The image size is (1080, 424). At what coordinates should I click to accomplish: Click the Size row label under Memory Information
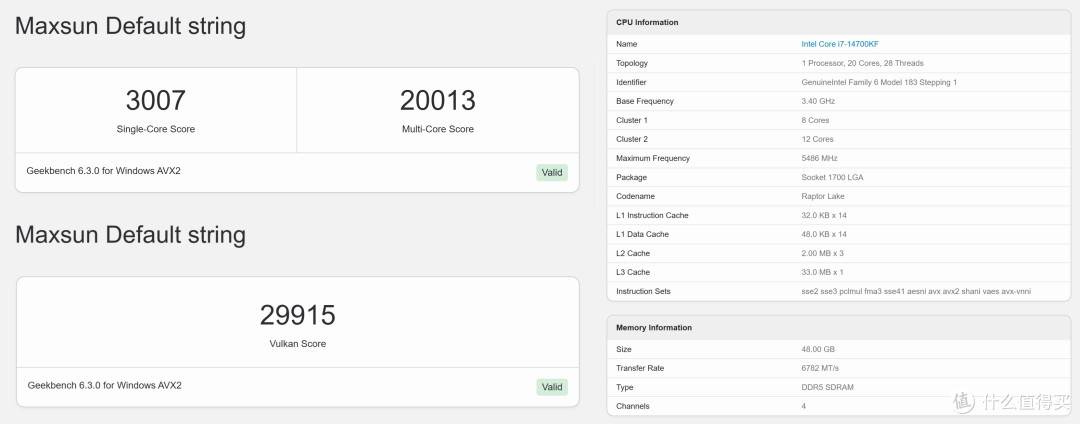coord(622,350)
